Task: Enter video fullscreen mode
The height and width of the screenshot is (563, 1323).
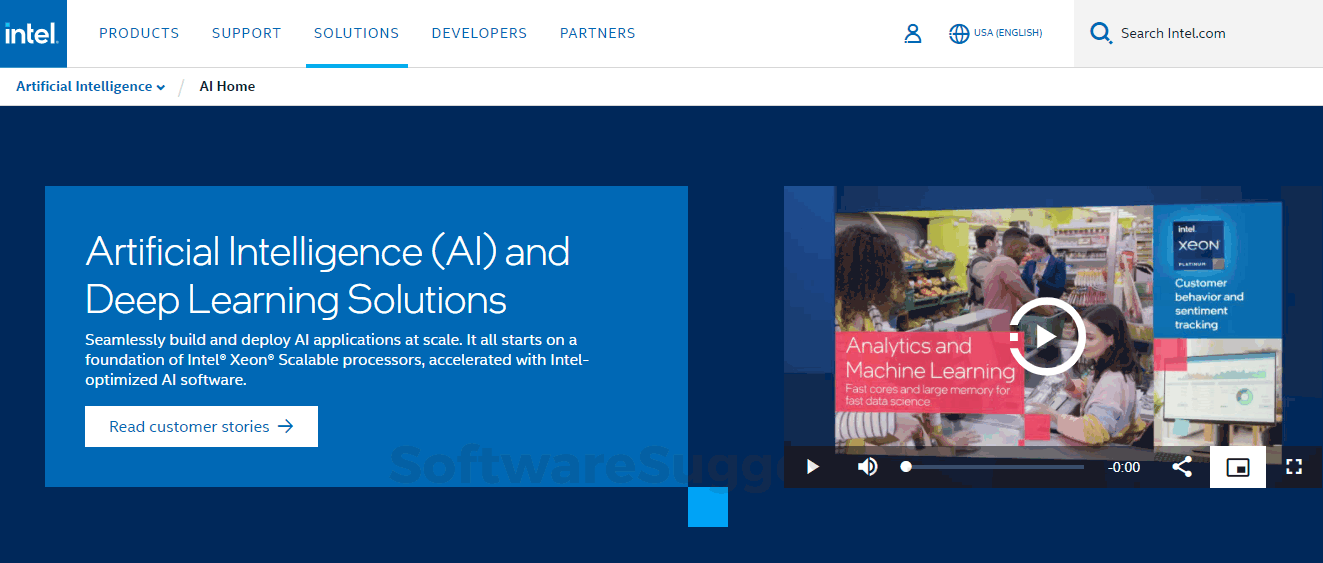Action: tap(1294, 467)
